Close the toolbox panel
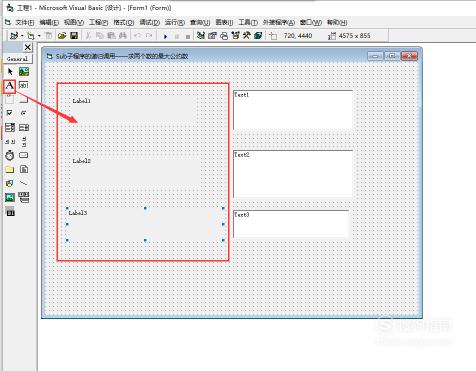 (28, 47)
